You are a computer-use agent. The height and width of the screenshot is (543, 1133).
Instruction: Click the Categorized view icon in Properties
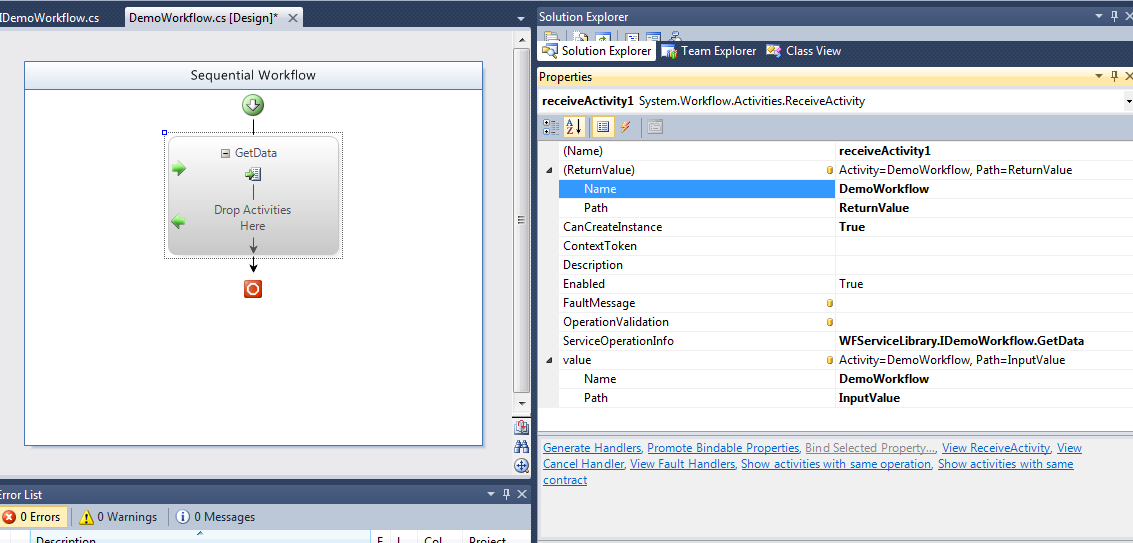[551, 127]
